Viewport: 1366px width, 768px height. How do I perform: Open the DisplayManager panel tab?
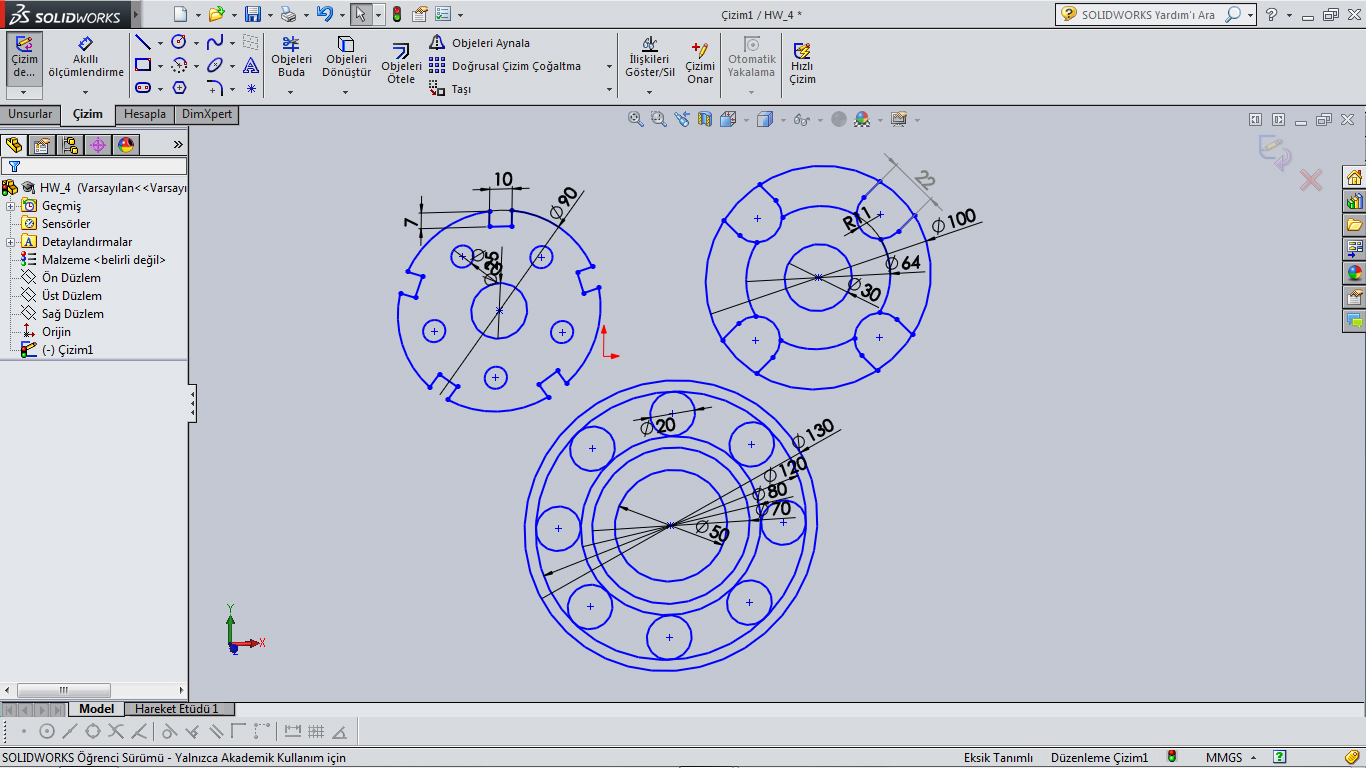tap(126, 145)
